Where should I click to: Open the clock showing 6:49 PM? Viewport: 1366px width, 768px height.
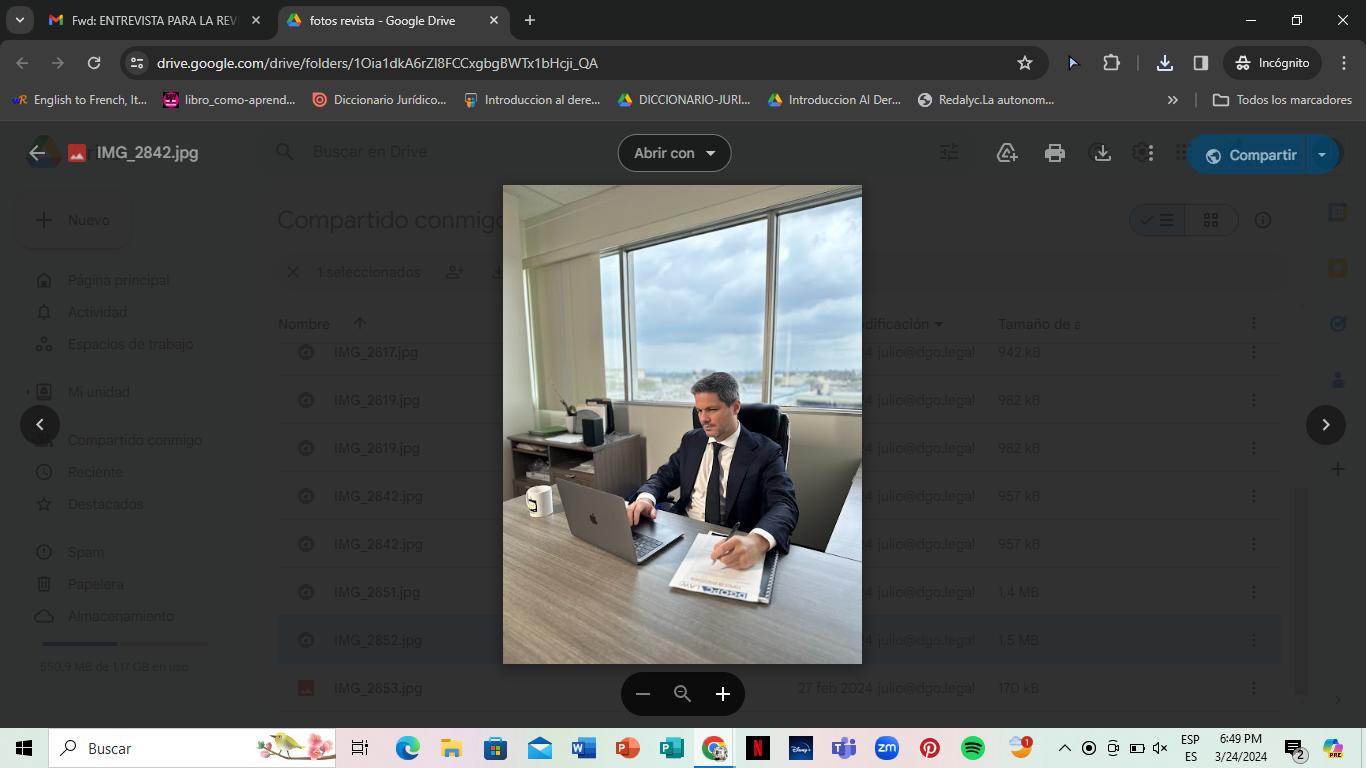coord(1240,748)
